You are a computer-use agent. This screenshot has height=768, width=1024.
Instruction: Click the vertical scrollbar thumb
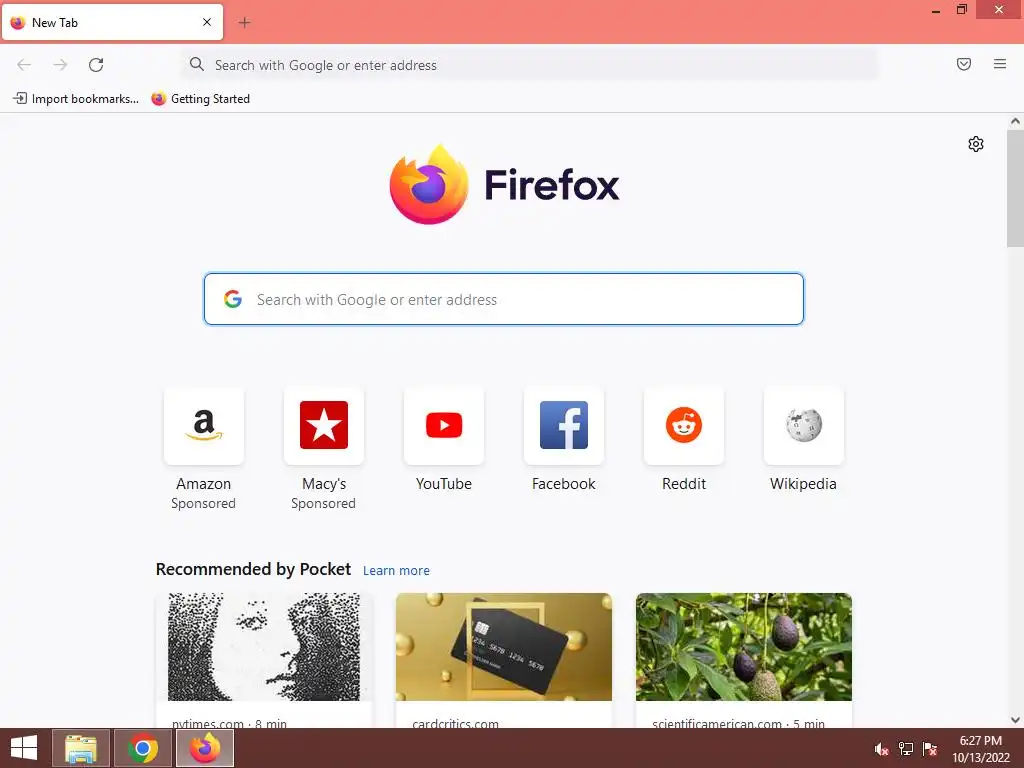pos(1015,189)
